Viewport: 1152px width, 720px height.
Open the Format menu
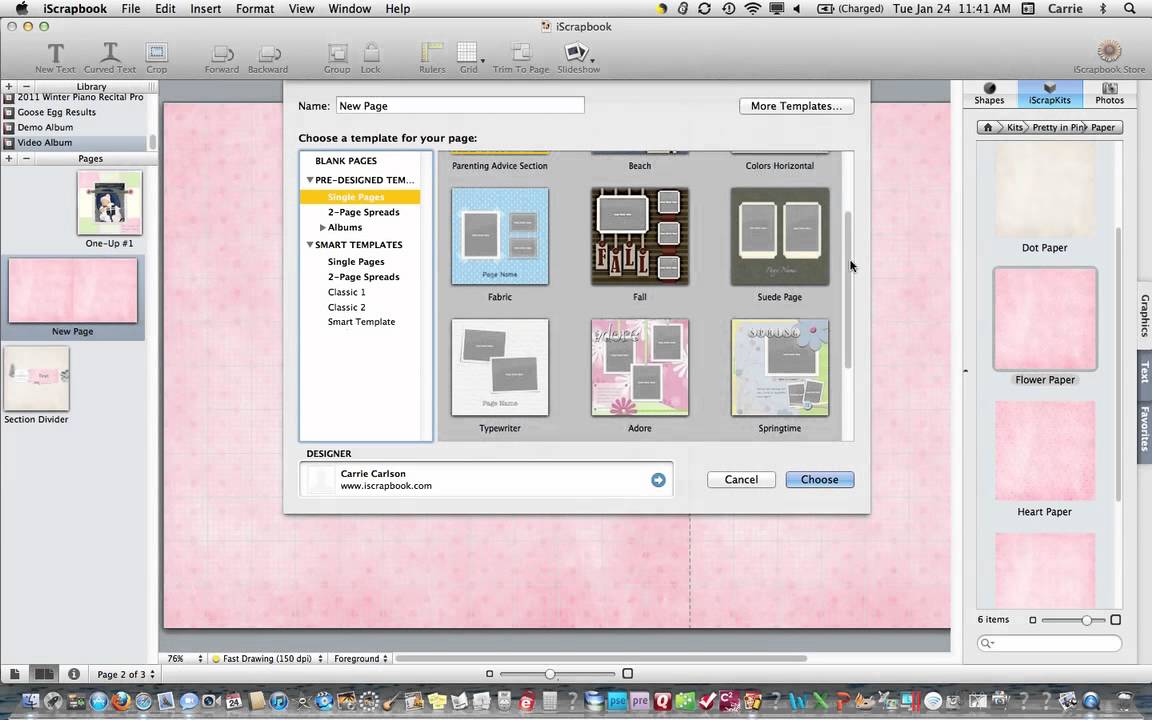coord(255,9)
